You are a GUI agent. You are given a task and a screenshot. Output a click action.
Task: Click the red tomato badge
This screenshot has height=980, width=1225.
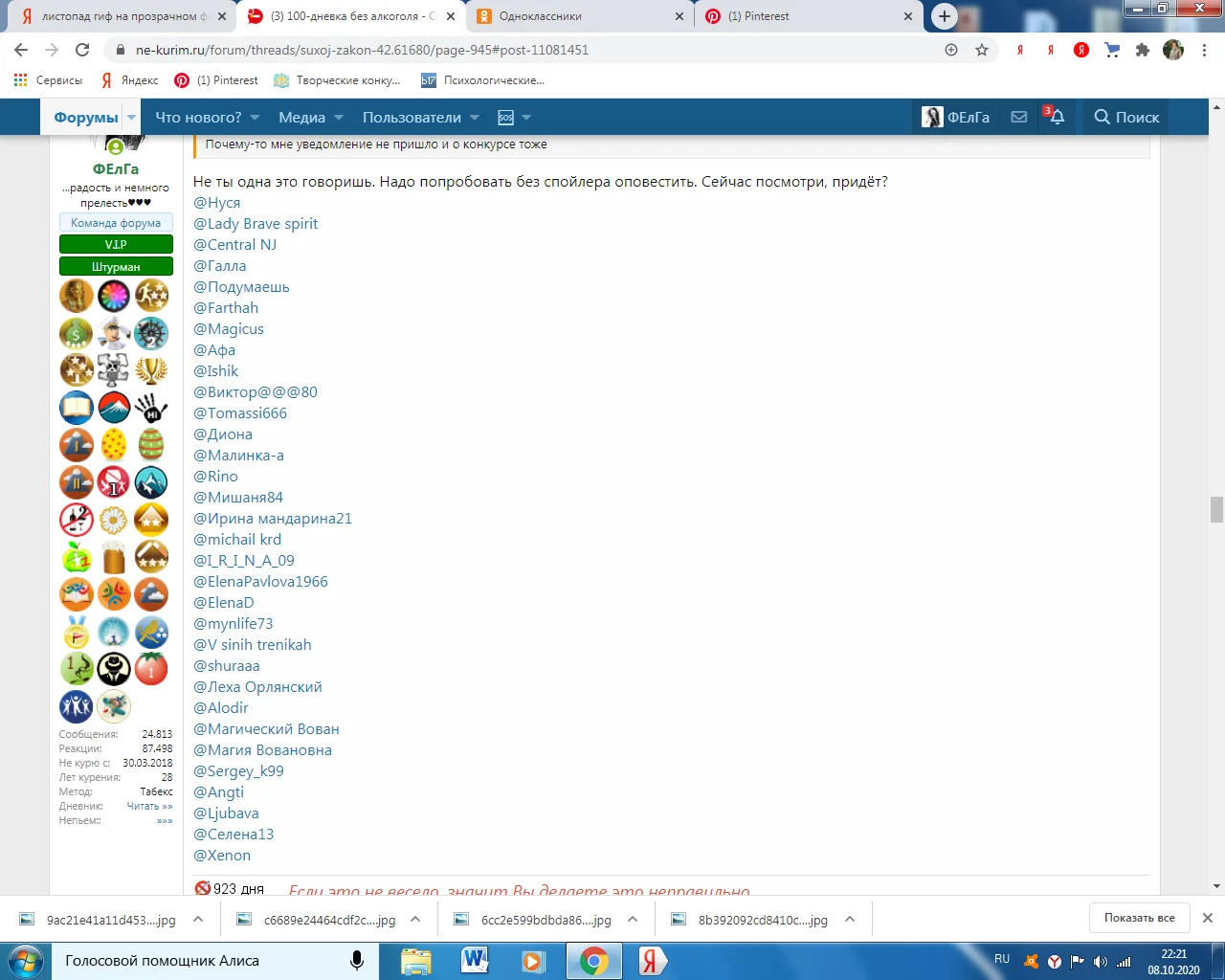[151, 669]
